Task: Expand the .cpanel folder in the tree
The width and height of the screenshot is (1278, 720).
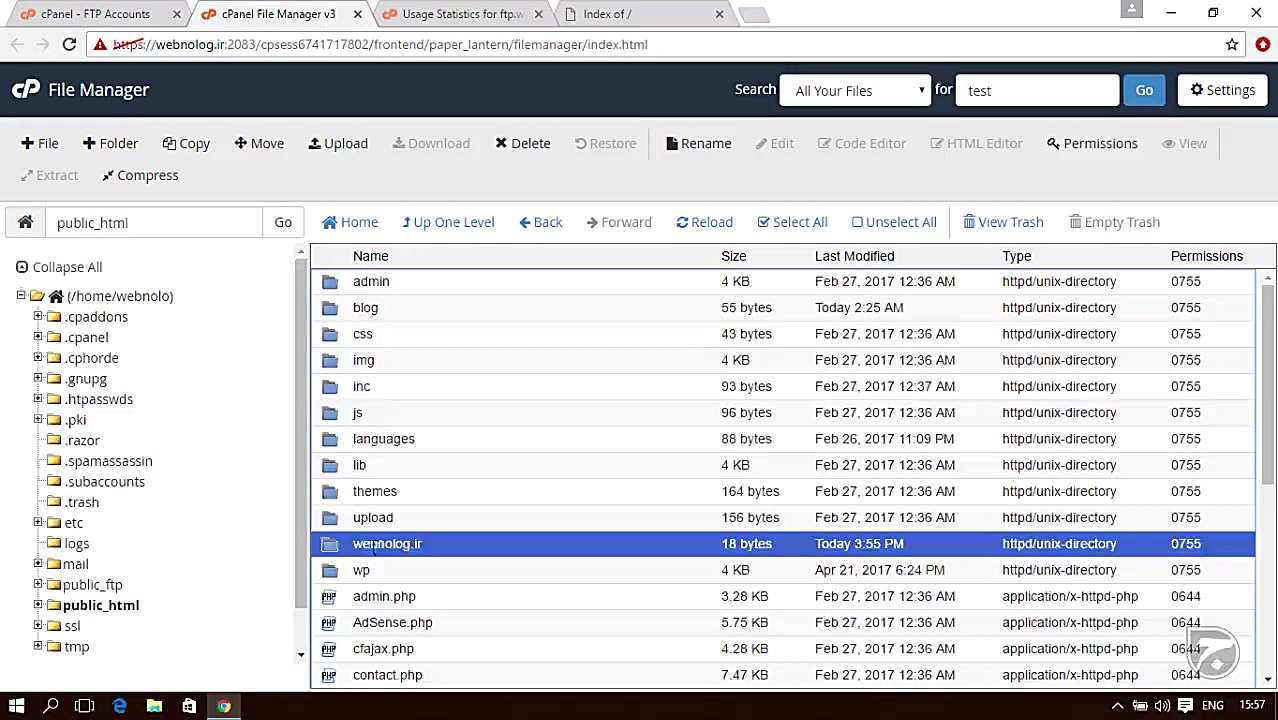Action: 36,337
